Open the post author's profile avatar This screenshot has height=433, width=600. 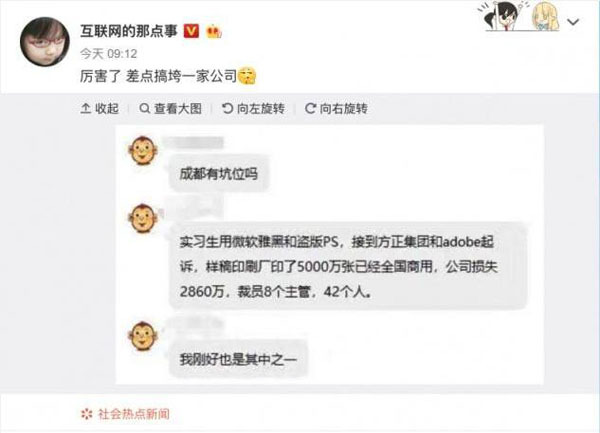pyautogui.click(x=45, y=41)
